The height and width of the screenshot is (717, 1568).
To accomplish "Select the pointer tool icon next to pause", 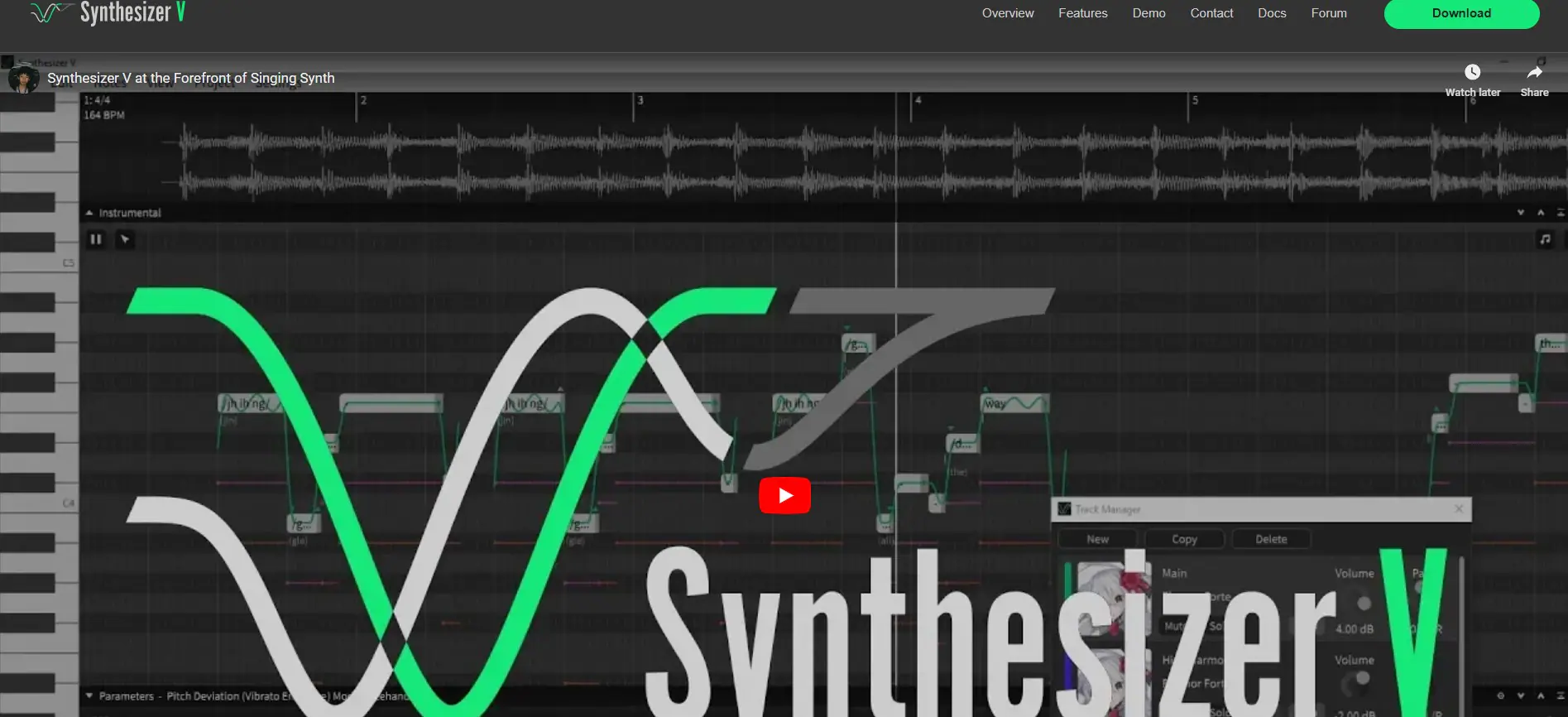I will (124, 239).
